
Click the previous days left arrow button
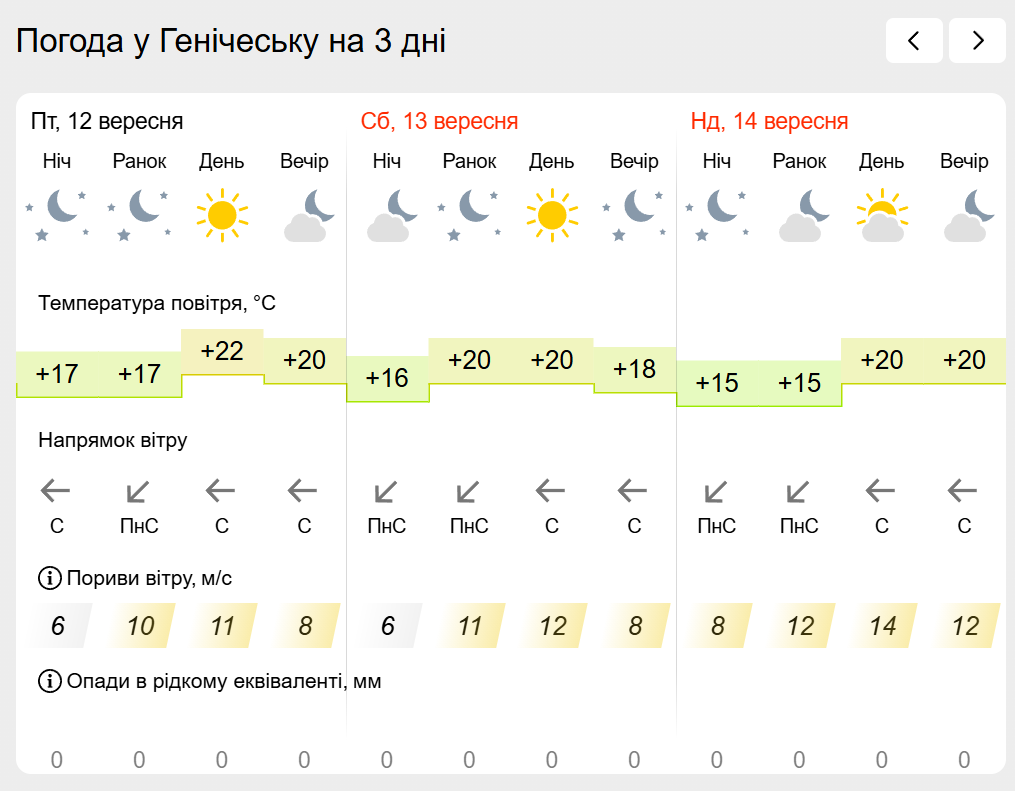[914, 41]
